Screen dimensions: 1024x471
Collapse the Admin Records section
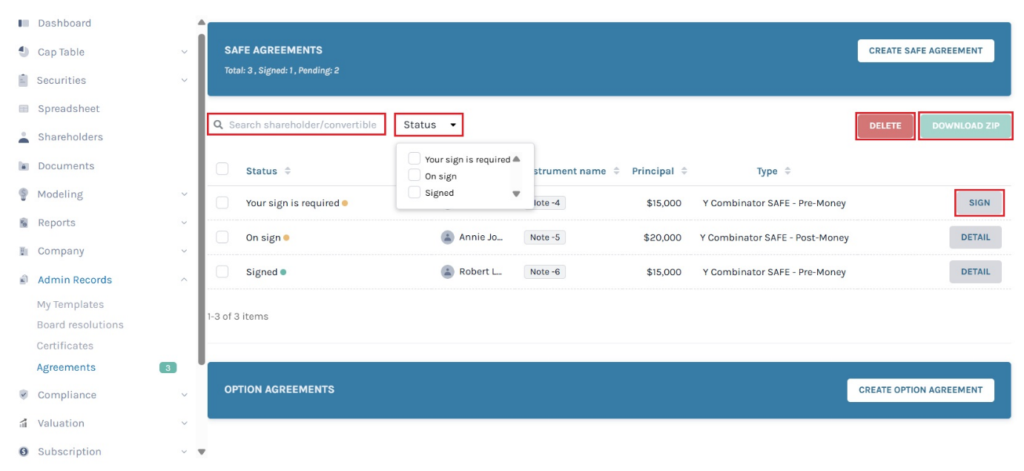point(184,280)
